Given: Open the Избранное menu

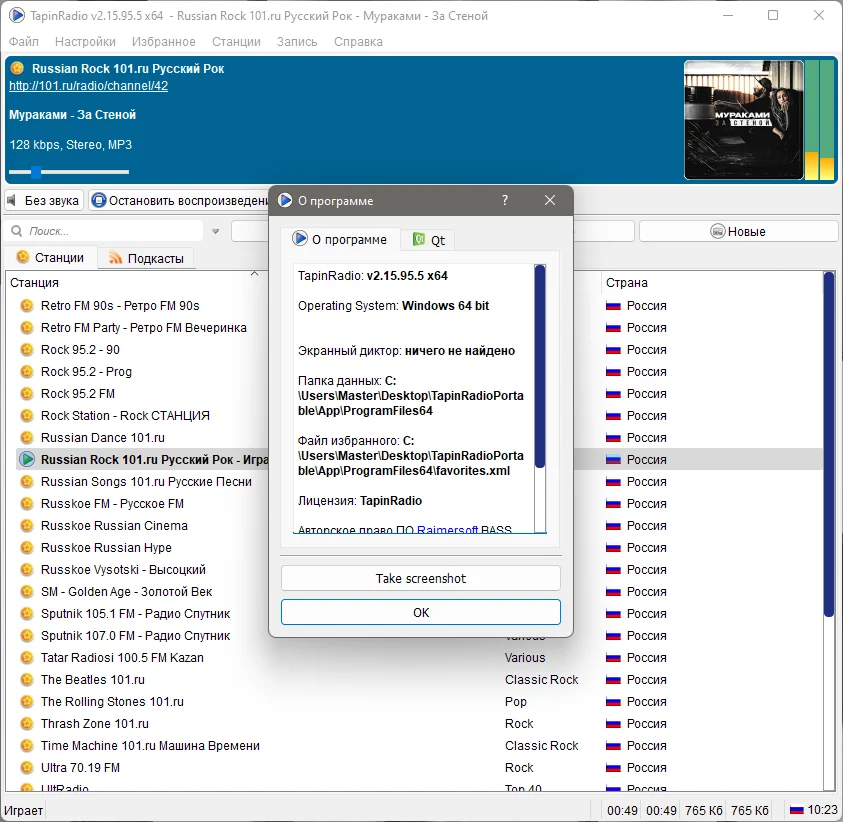Looking at the screenshot, I should pos(163,41).
